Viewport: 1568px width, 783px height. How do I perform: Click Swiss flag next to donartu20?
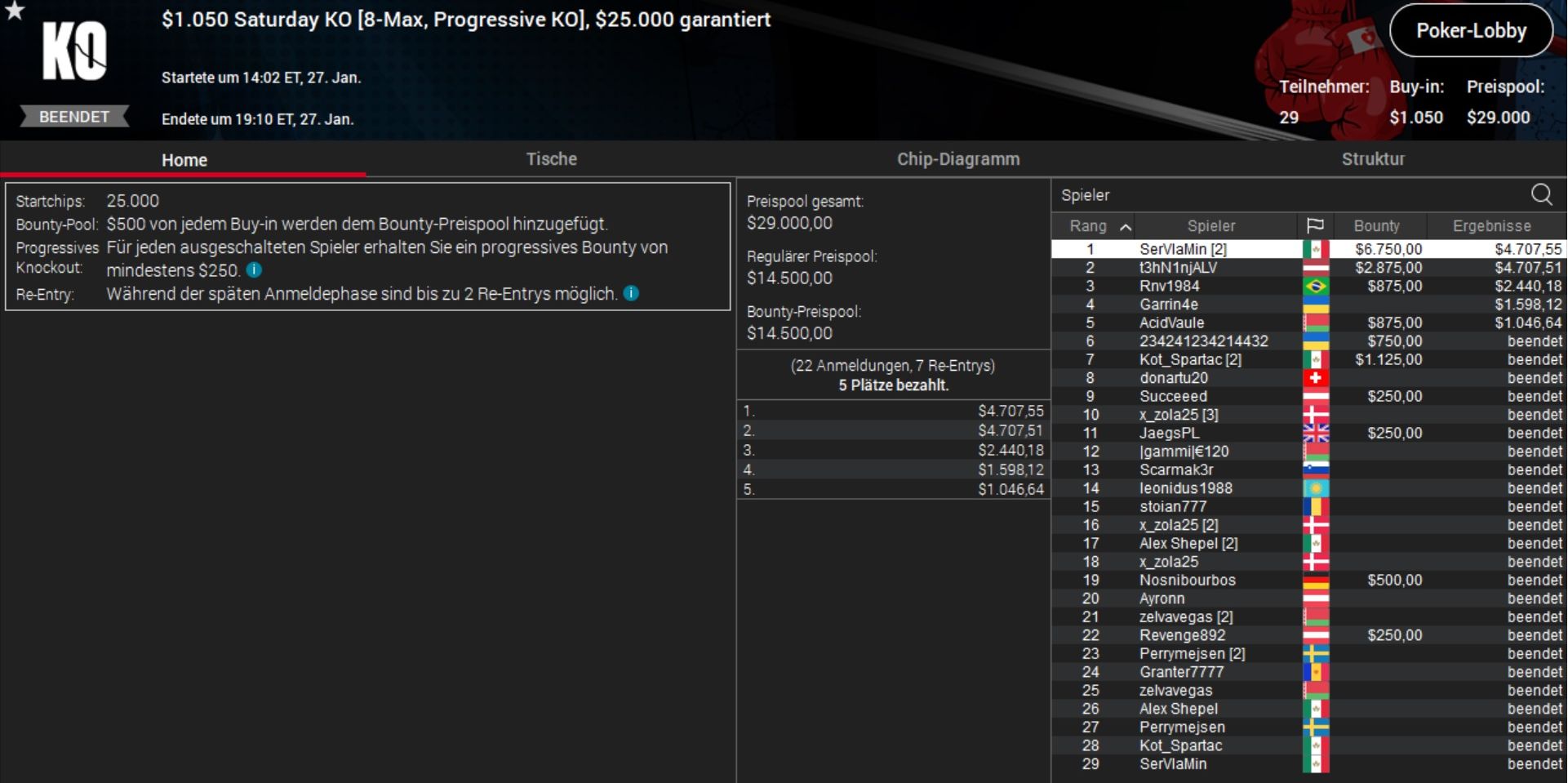(x=1315, y=378)
